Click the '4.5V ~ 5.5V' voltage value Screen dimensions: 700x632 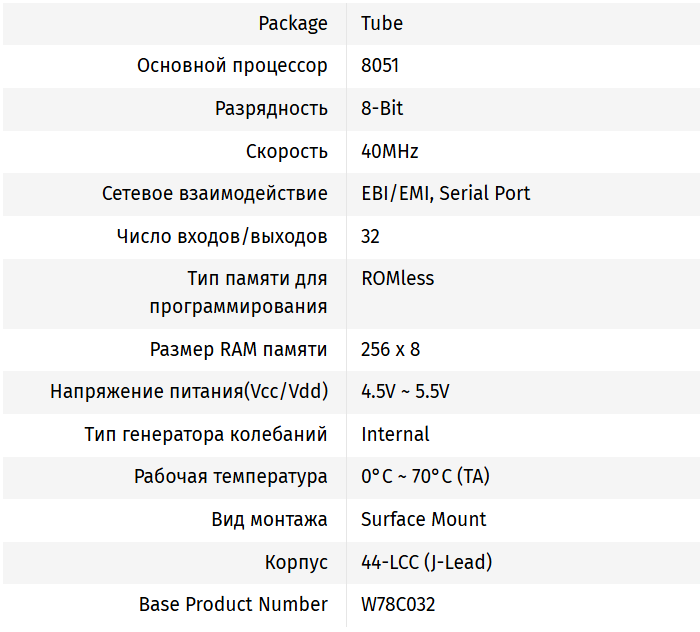pyautogui.click(x=405, y=391)
